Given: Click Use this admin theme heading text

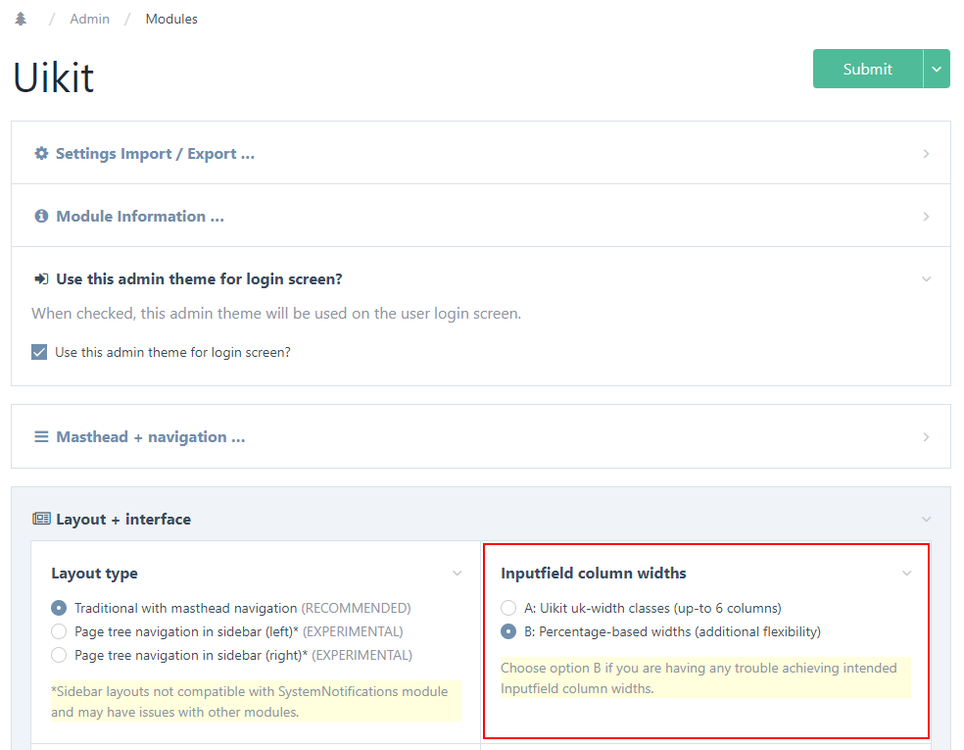Looking at the screenshot, I should 199,279.
